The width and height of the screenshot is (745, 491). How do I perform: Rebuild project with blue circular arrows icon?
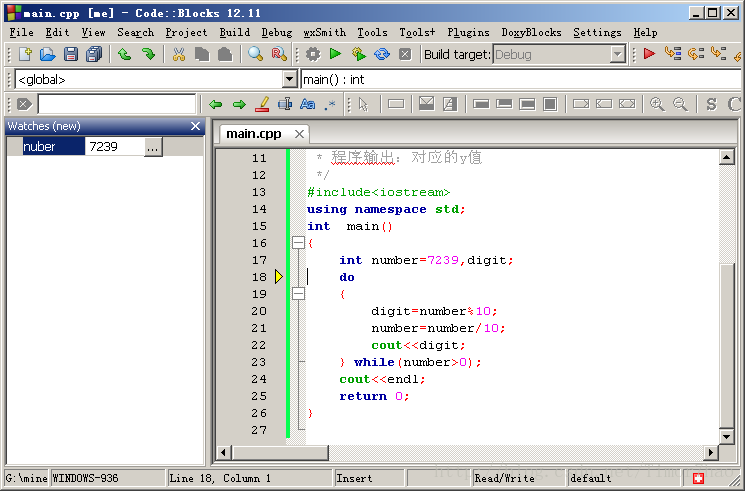point(382,54)
